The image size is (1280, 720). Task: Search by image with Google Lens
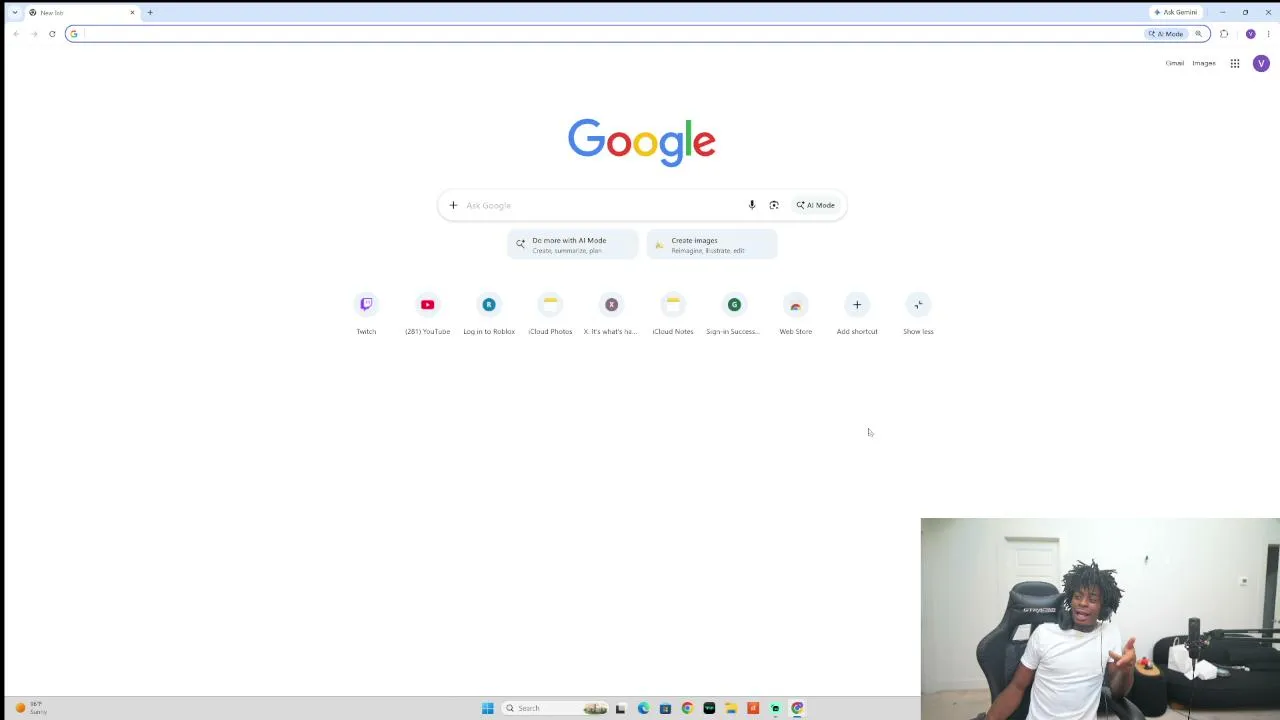click(x=774, y=205)
